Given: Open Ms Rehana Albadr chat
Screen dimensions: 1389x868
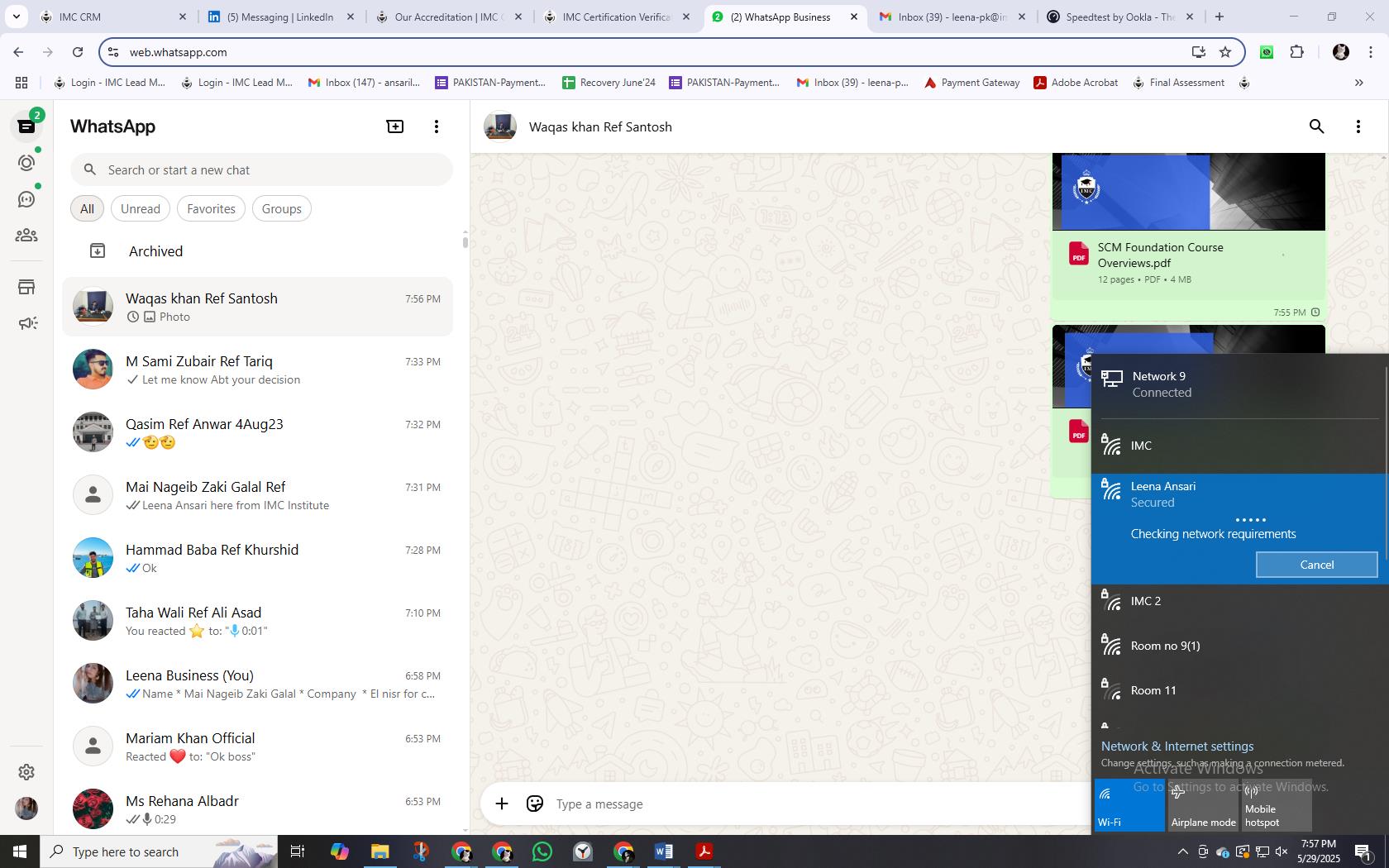Looking at the screenshot, I should [x=258, y=809].
